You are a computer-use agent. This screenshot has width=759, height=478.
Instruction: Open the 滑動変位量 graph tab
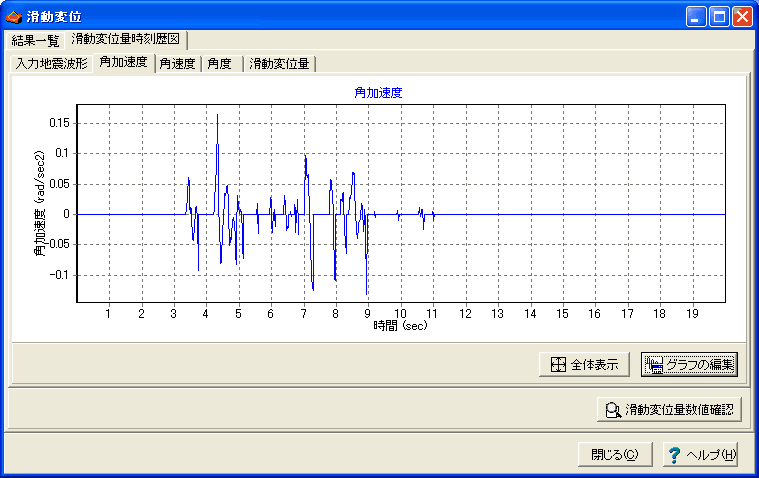coord(279,63)
